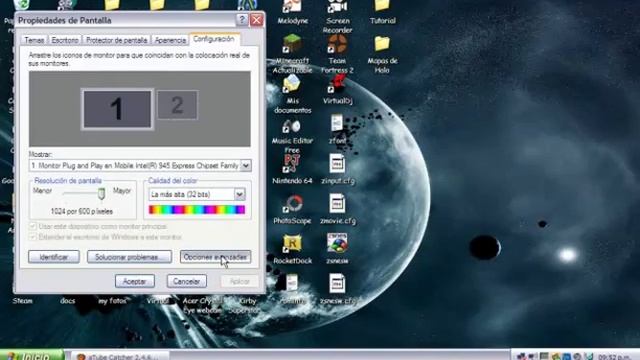
Task: Click the 'docs' desktop label
Action: (67, 301)
